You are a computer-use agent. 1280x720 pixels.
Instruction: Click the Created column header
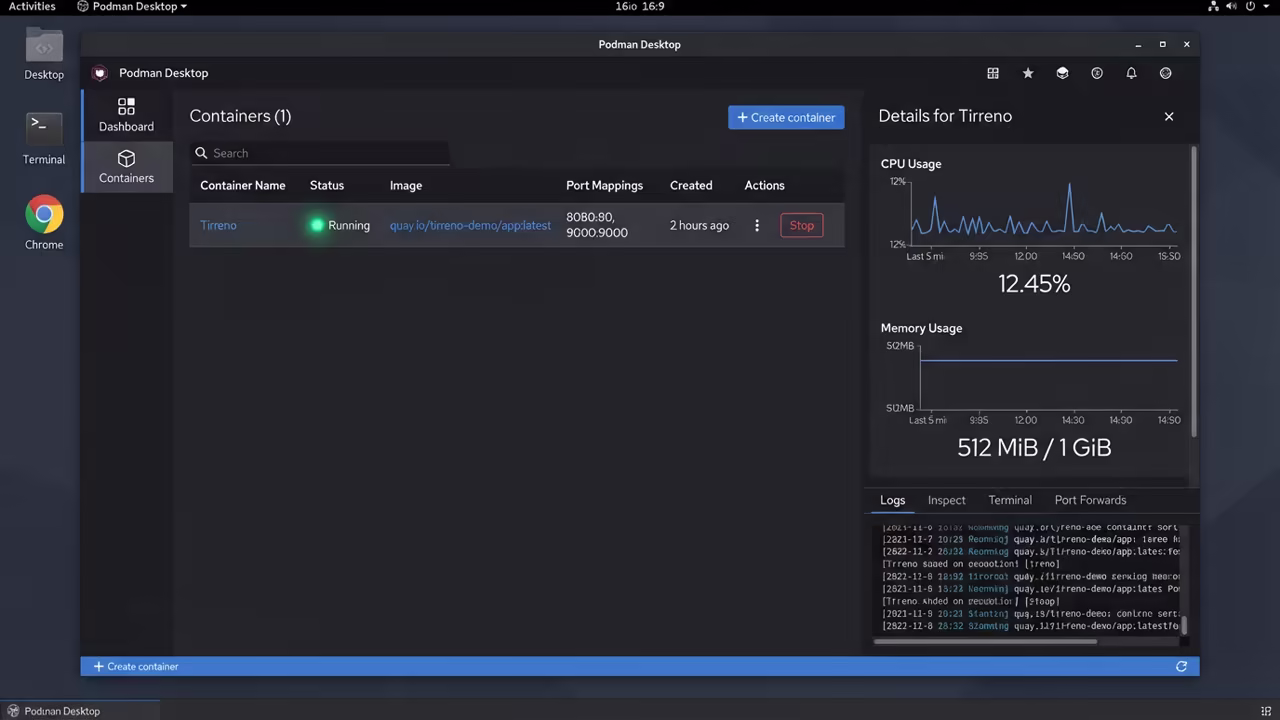(691, 185)
